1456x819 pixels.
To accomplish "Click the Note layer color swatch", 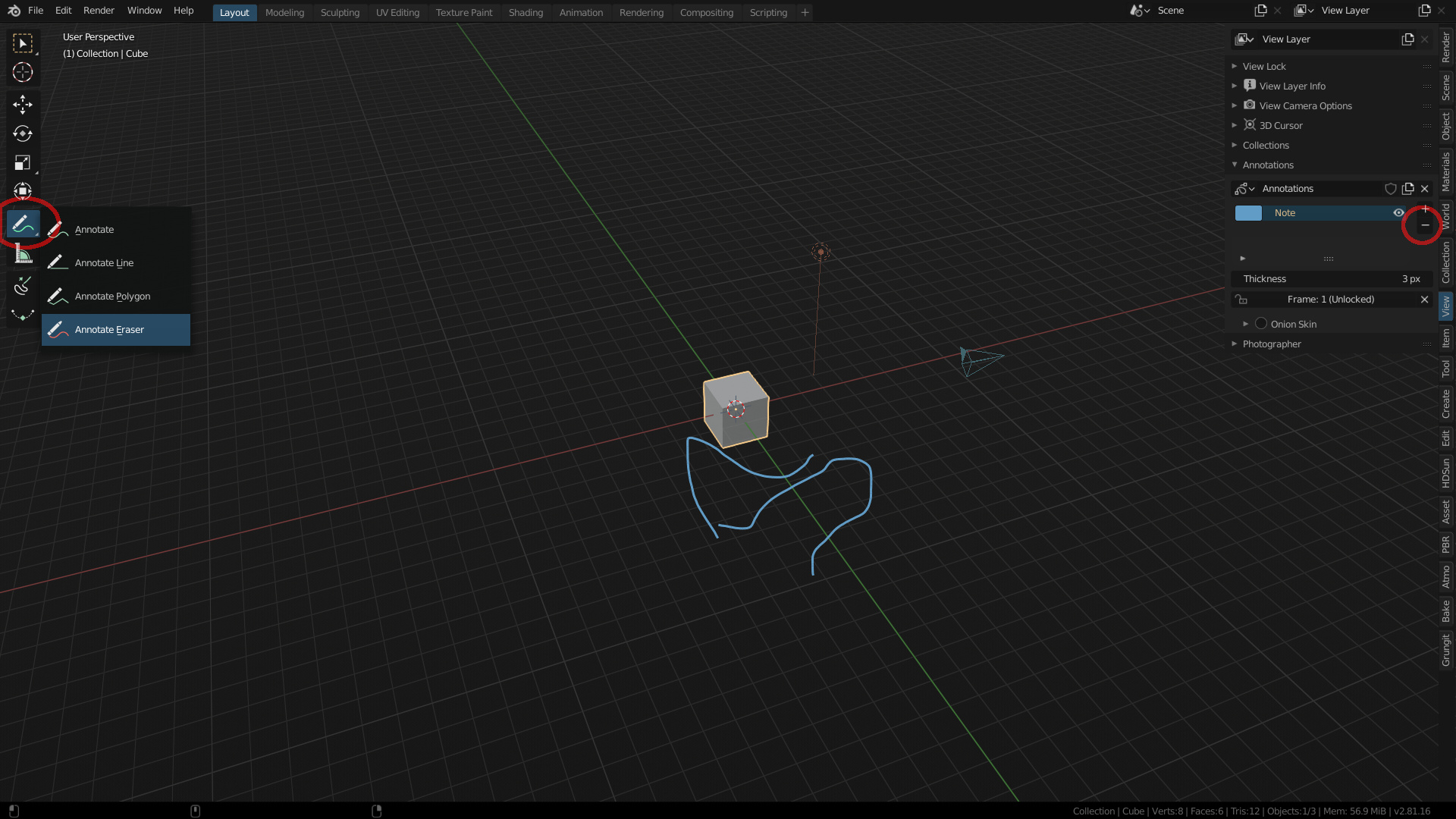I will [x=1248, y=213].
